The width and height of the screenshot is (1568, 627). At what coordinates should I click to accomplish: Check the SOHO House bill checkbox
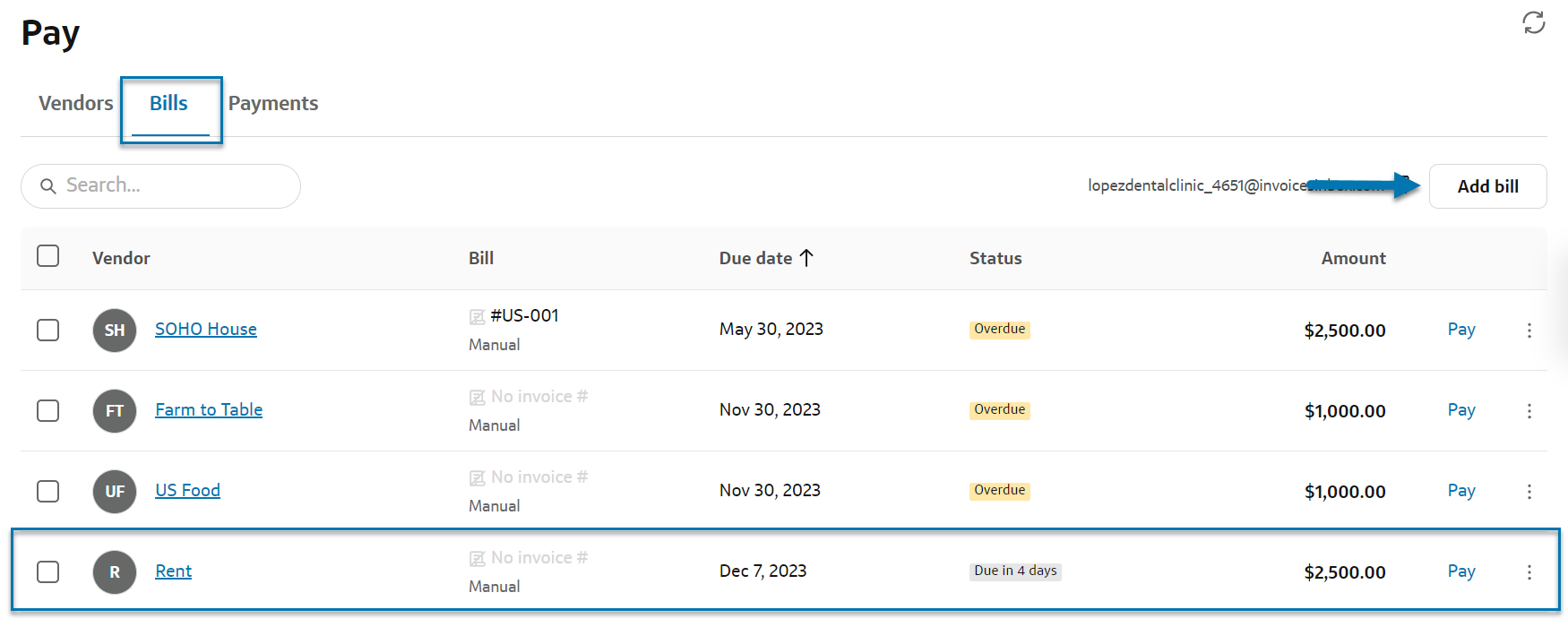click(x=48, y=330)
